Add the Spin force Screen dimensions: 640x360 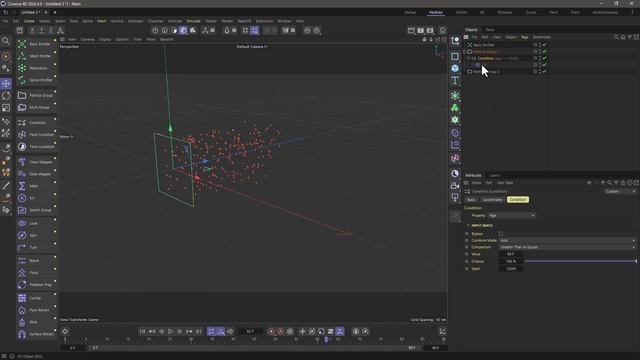36,235
